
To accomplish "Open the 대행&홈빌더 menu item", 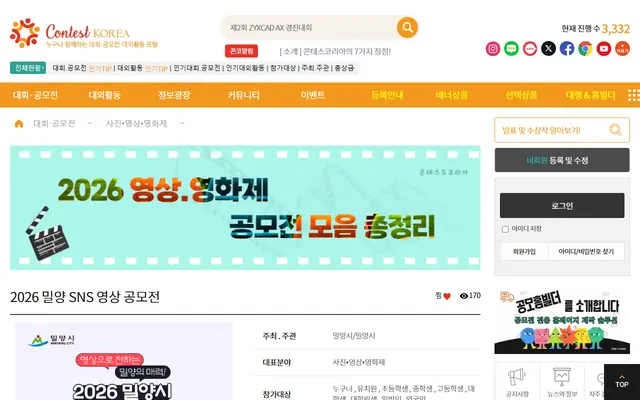I will (x=591, y=95).
